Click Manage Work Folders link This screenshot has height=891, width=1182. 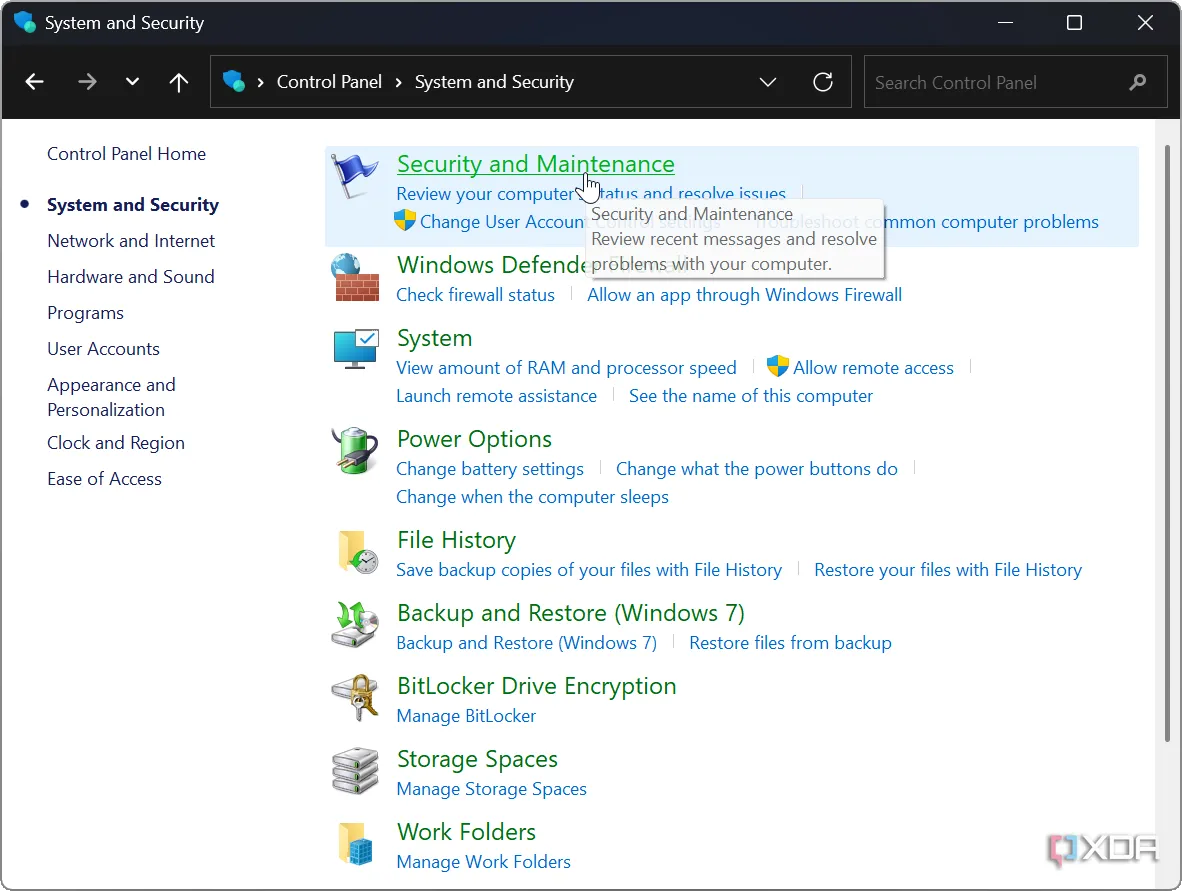click(484, 862)
